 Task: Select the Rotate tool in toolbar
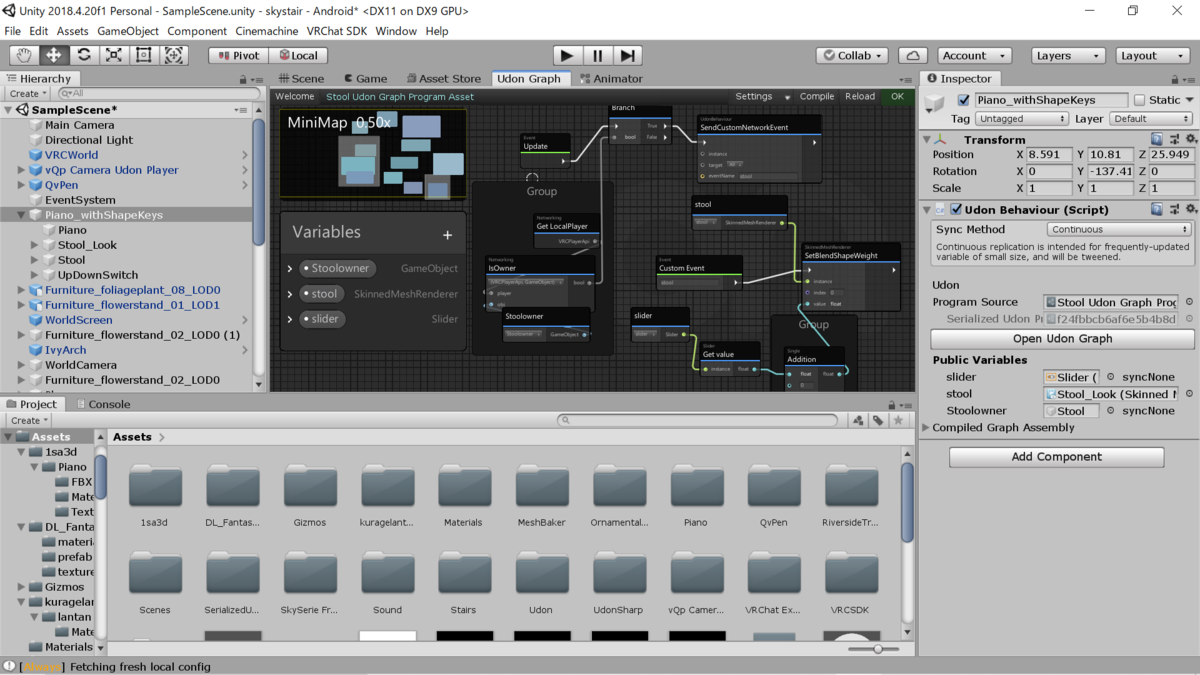[x=84, y=56]
